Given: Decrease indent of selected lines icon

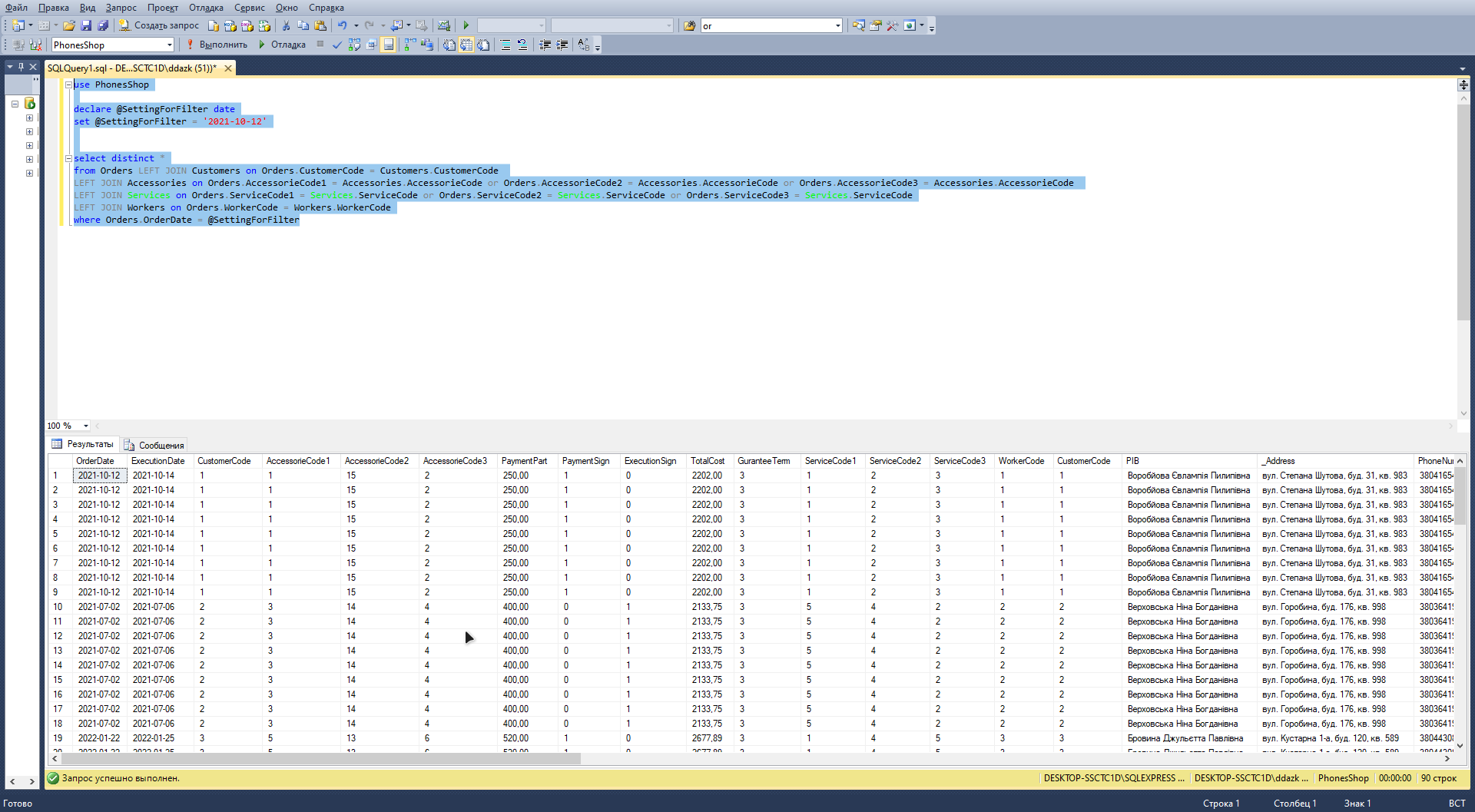Looking at the screenshot, I should pyautogui.click(x=545, y=45).
